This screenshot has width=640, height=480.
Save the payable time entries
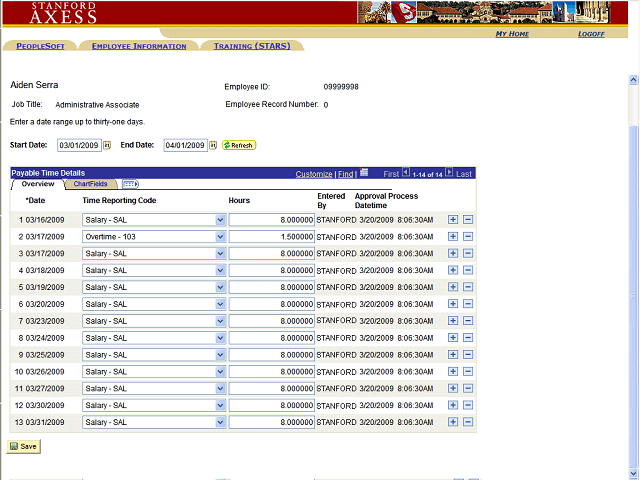point(24,446)
